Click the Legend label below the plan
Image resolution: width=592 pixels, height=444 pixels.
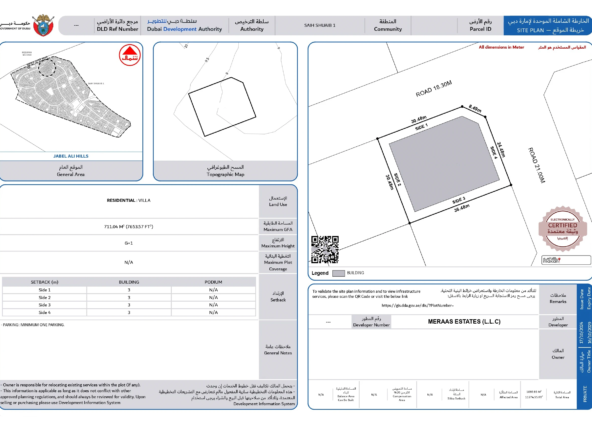pyautogui.click(x=320, y=273)
